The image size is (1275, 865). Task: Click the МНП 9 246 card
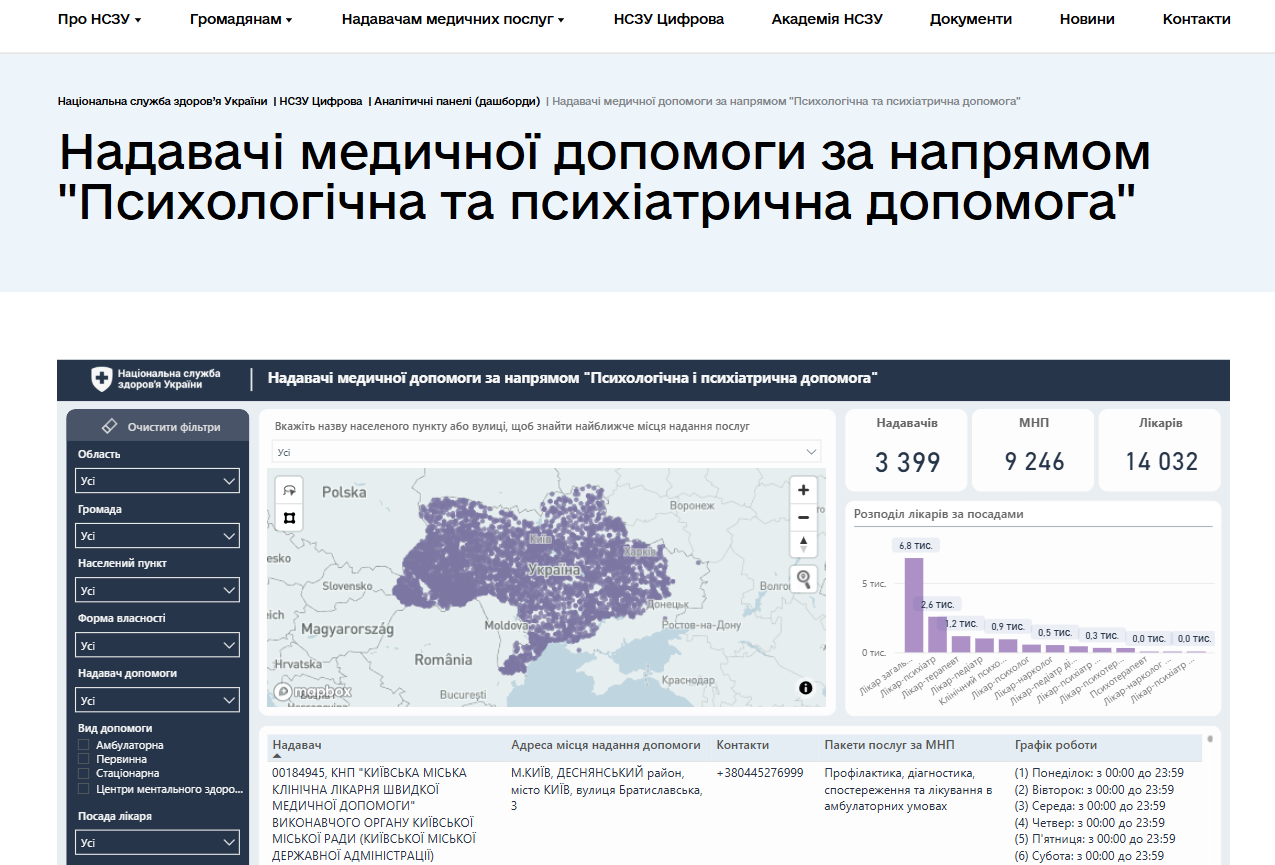click(1034, 449)
